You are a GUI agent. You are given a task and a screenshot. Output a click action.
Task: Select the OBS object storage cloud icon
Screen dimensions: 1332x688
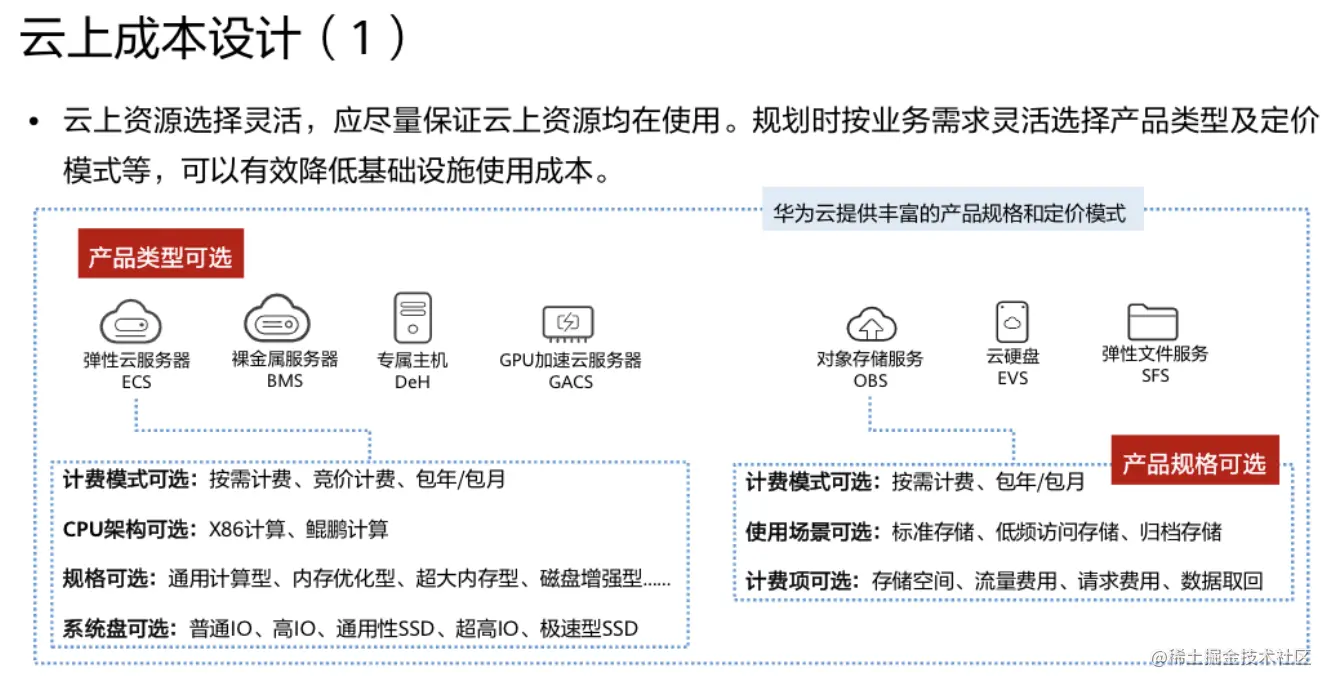click(x=871, y=324)
